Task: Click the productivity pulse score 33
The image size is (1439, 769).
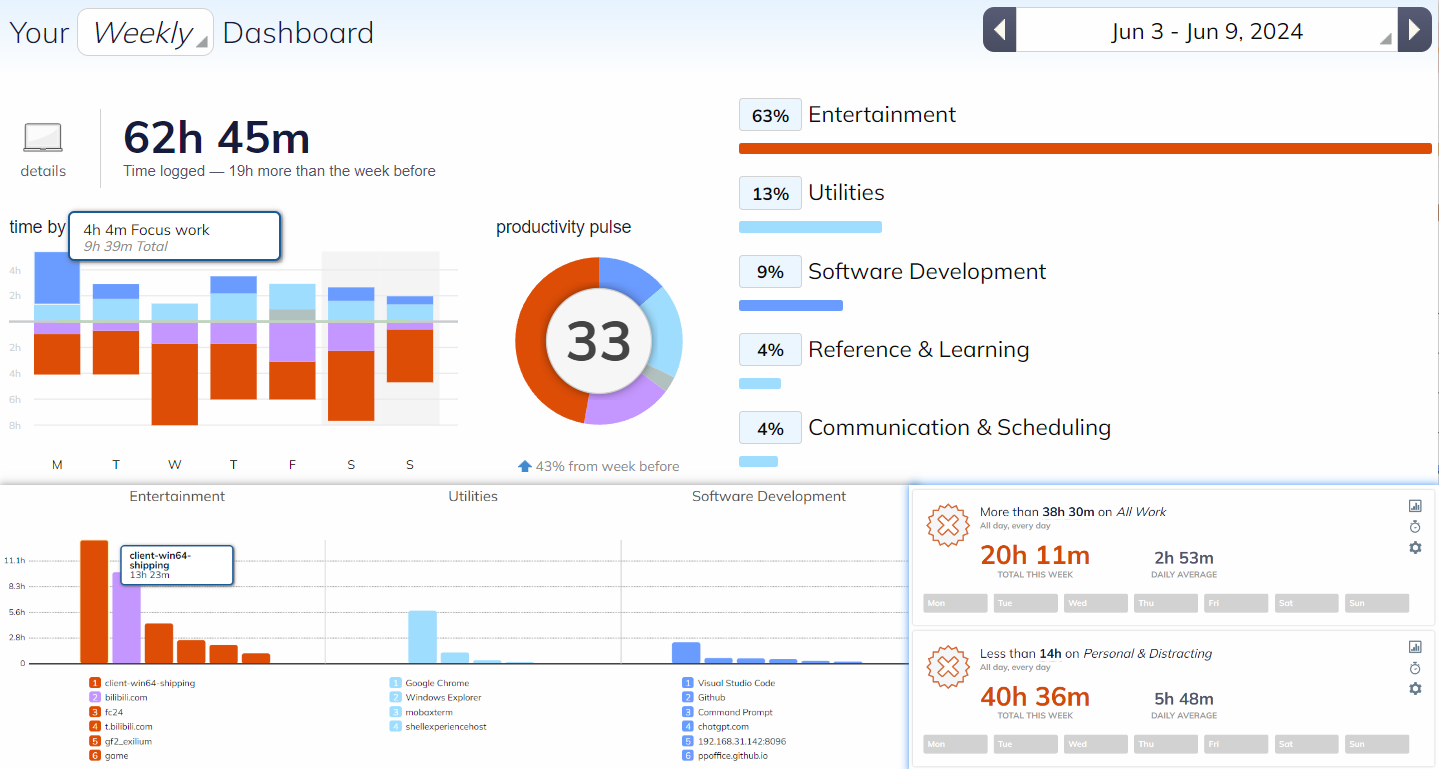Action: coord(598,341)
